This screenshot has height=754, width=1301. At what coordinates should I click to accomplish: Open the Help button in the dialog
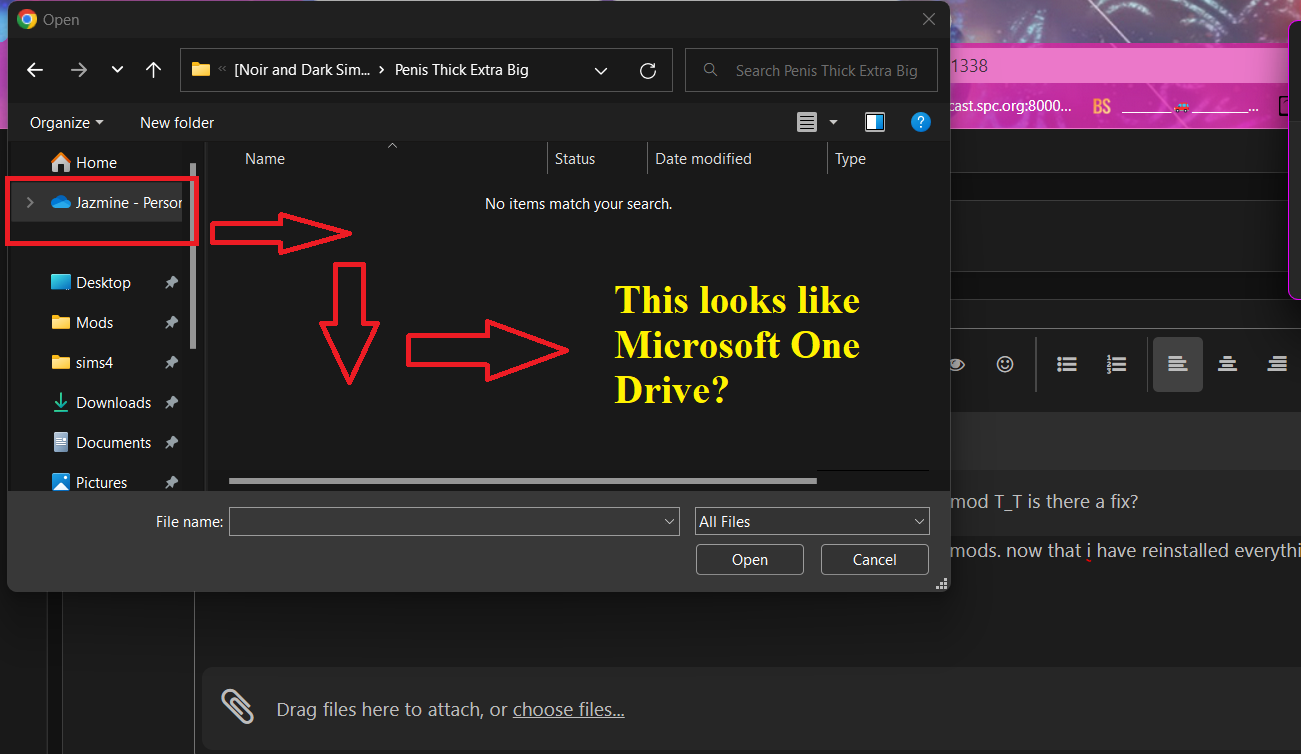[921, 122]
